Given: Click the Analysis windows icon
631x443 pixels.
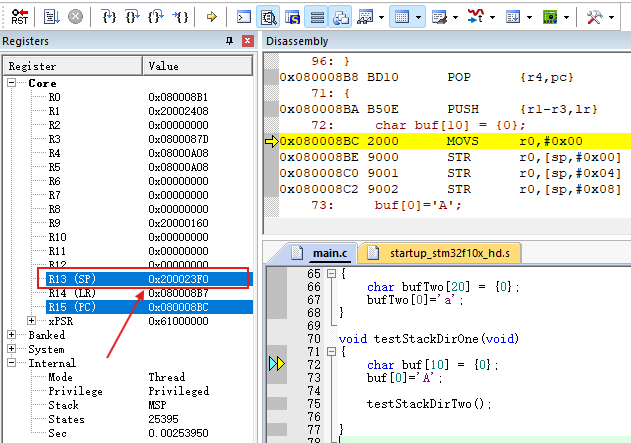Looking at the screenshot, I should click(476, 17).
